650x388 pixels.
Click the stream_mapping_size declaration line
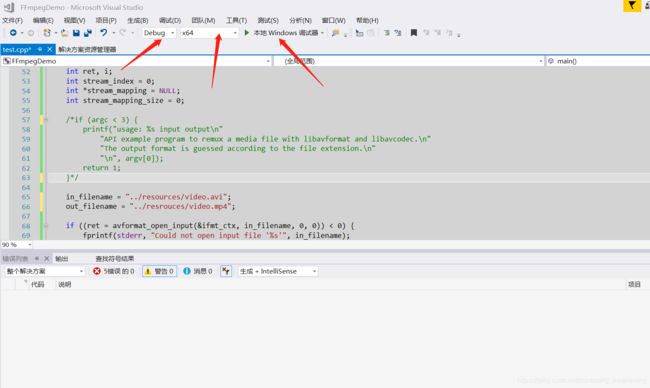[x=125, y=100]
